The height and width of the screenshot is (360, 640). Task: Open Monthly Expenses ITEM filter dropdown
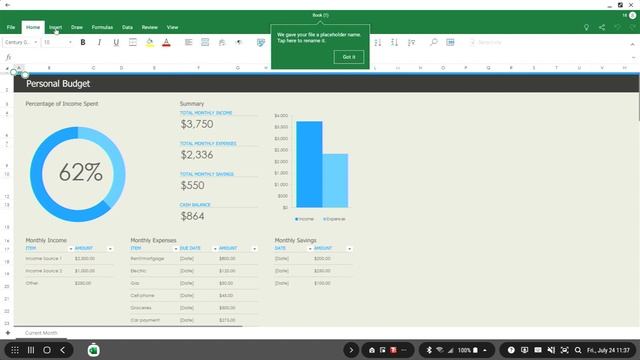176,249
